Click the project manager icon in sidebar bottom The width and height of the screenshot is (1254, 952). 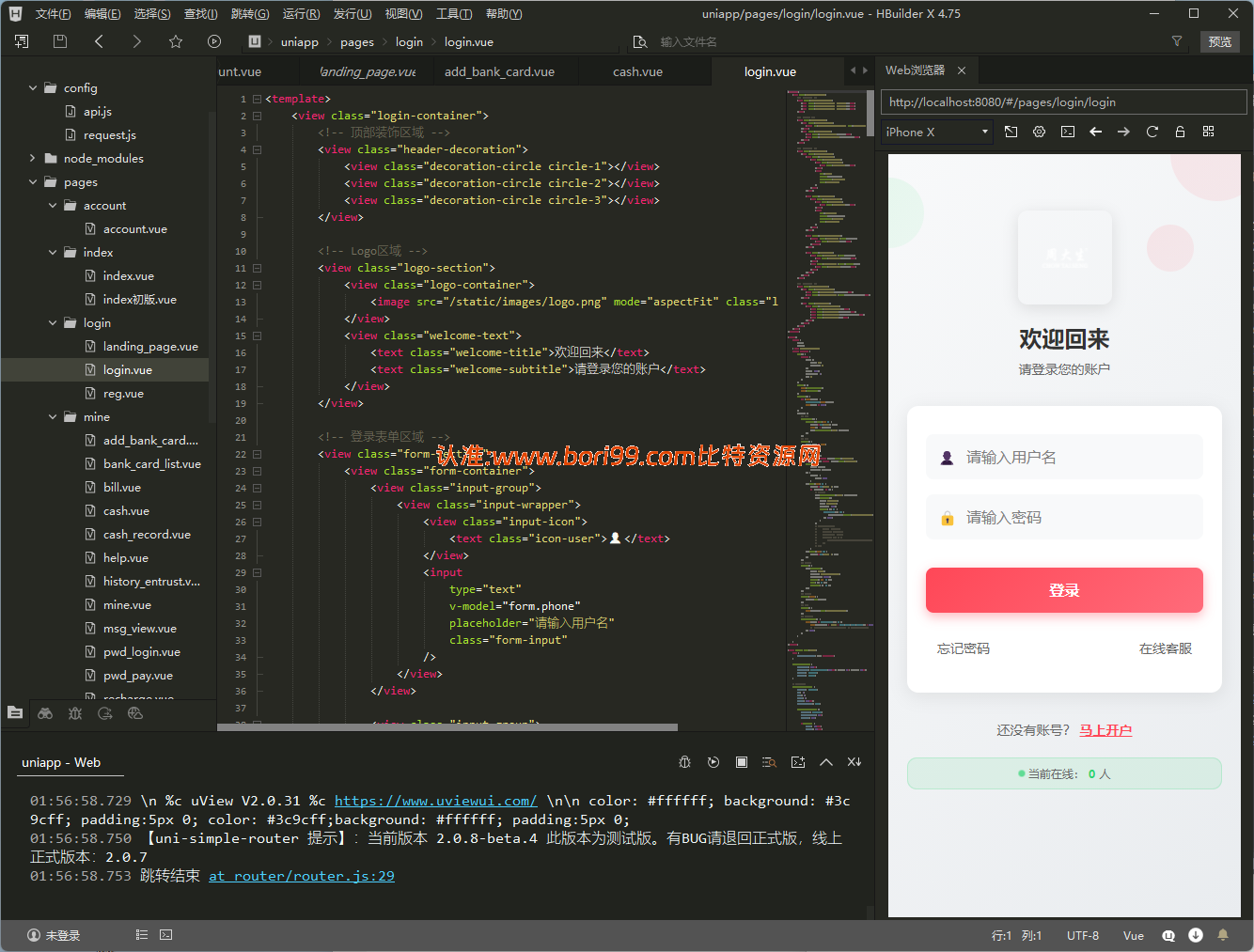pyautogui.click(x=15, y=713)
